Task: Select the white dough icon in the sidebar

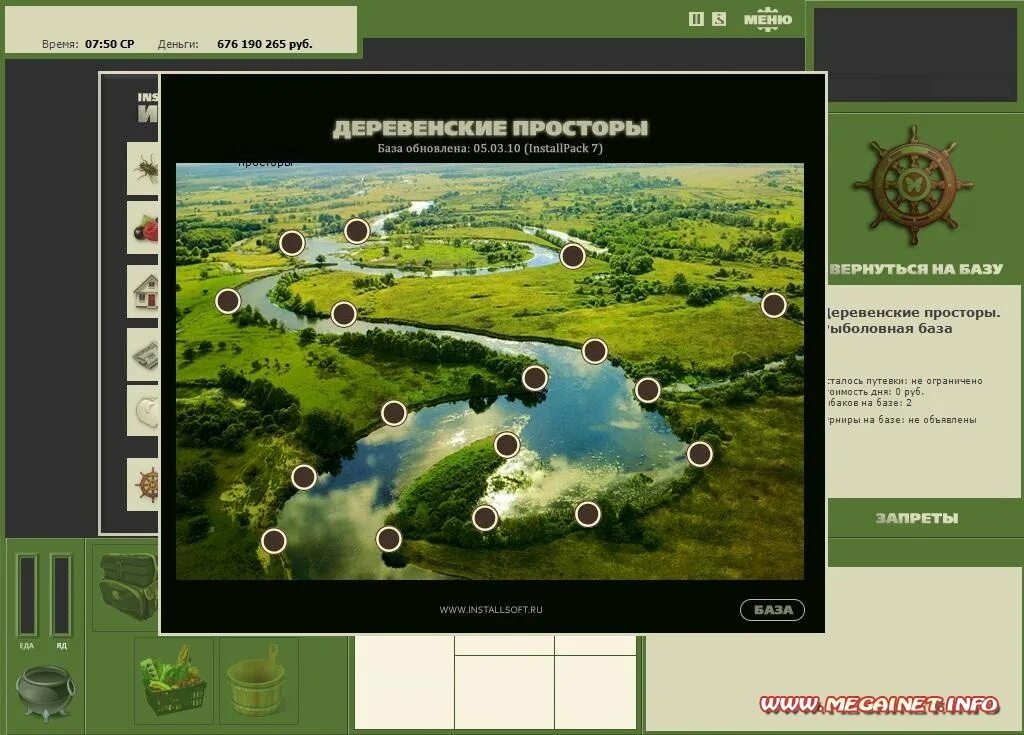Action: (144, 412)
